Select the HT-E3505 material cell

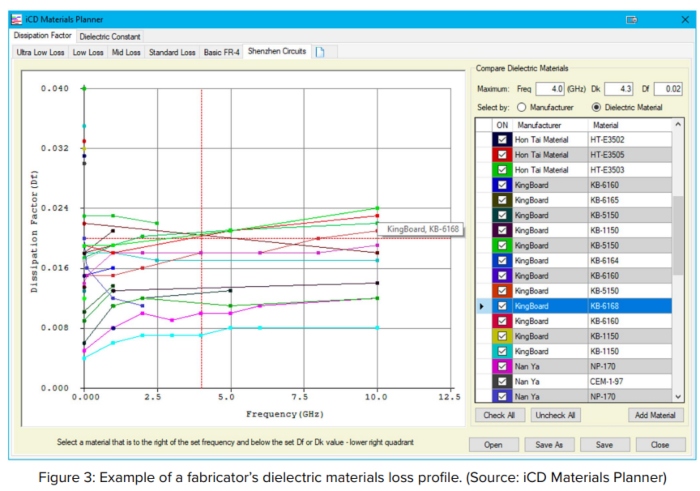pyautogui.click(x=630, y=155)
